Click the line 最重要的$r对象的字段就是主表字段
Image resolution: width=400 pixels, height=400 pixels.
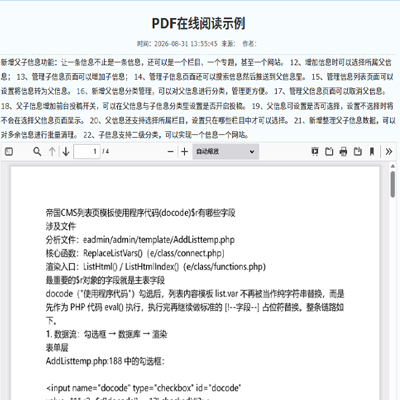pos(105,280)
